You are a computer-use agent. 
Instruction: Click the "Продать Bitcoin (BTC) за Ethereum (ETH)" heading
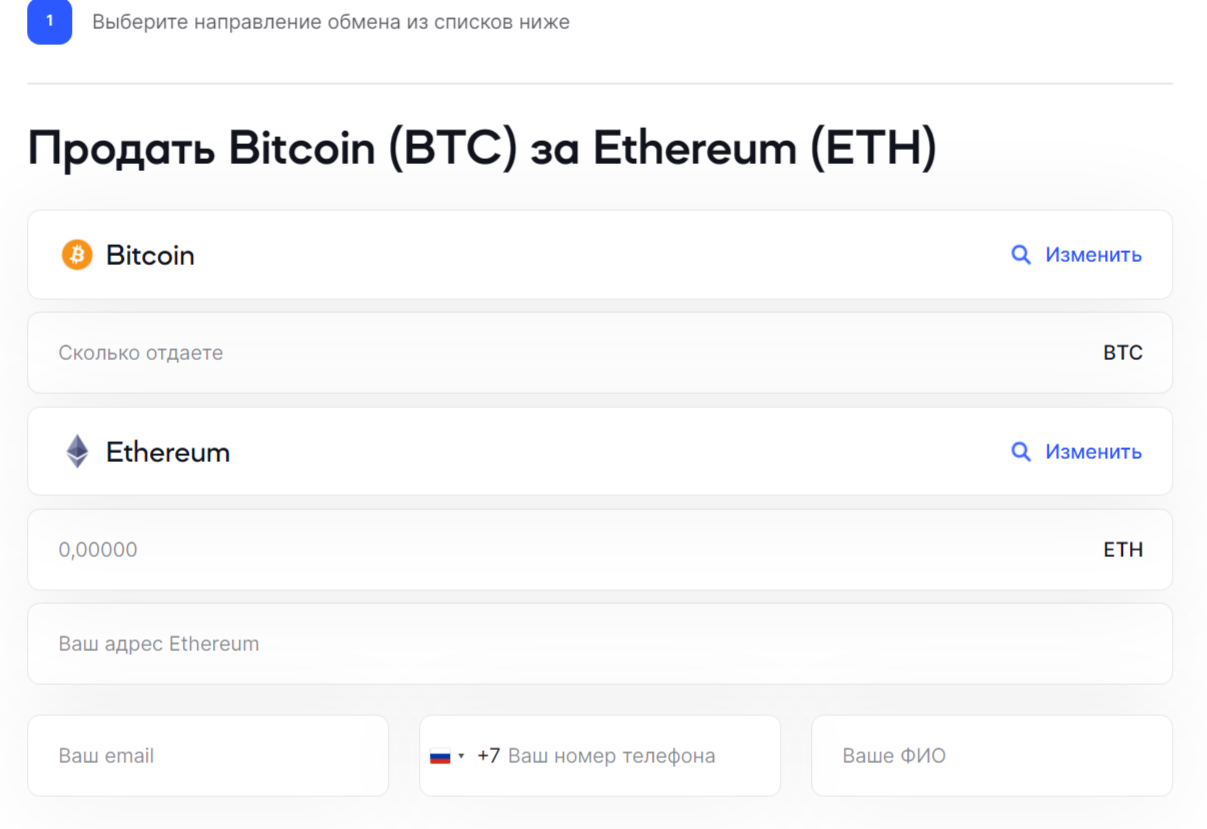click(x=482, y=148)
